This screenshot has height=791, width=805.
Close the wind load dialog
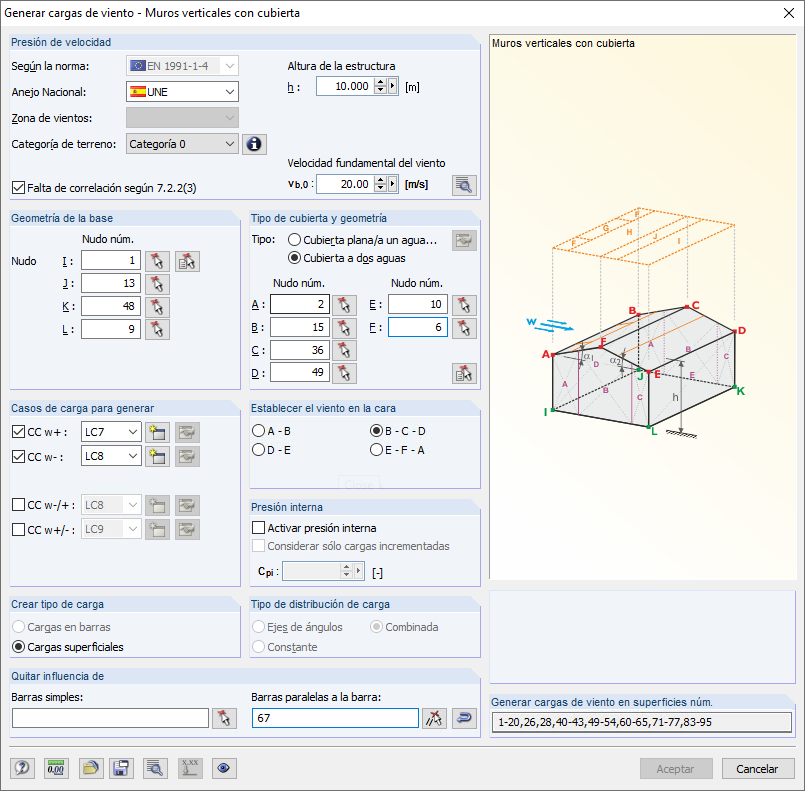[789, 13]
